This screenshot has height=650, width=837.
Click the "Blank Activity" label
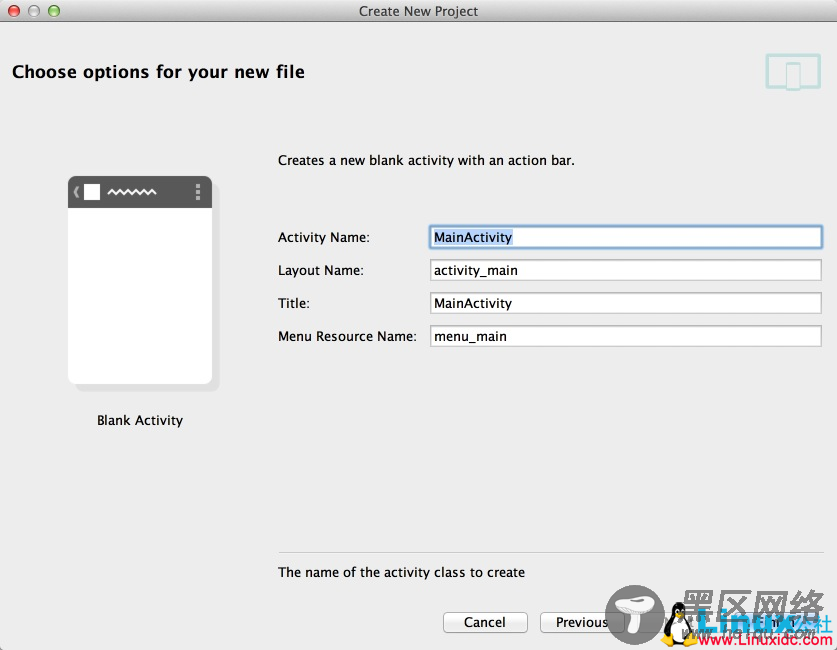coord(140,421)
